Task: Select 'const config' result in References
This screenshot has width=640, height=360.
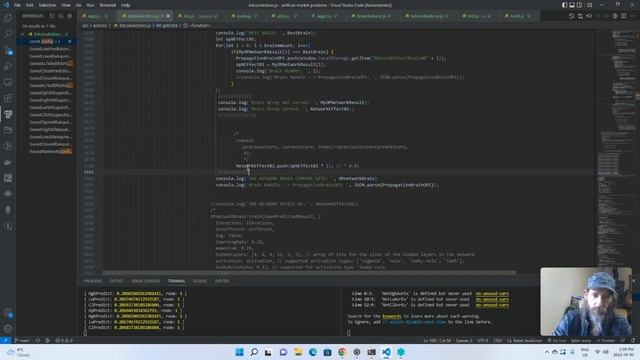Action: (48, 41)
